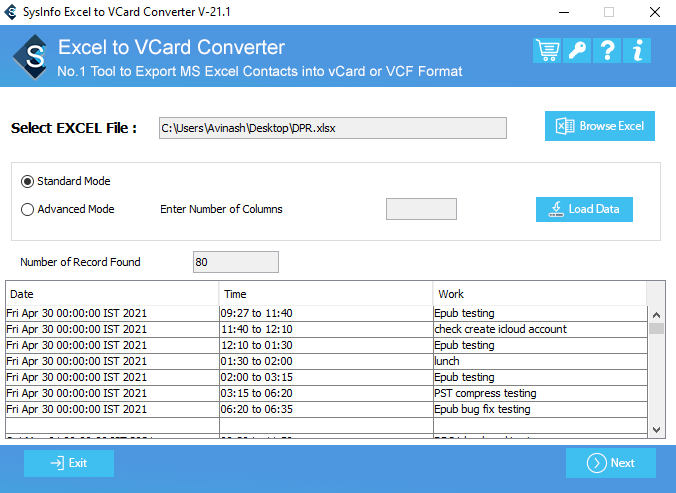Click the date cell beside 'lunch'

point(112,361)
